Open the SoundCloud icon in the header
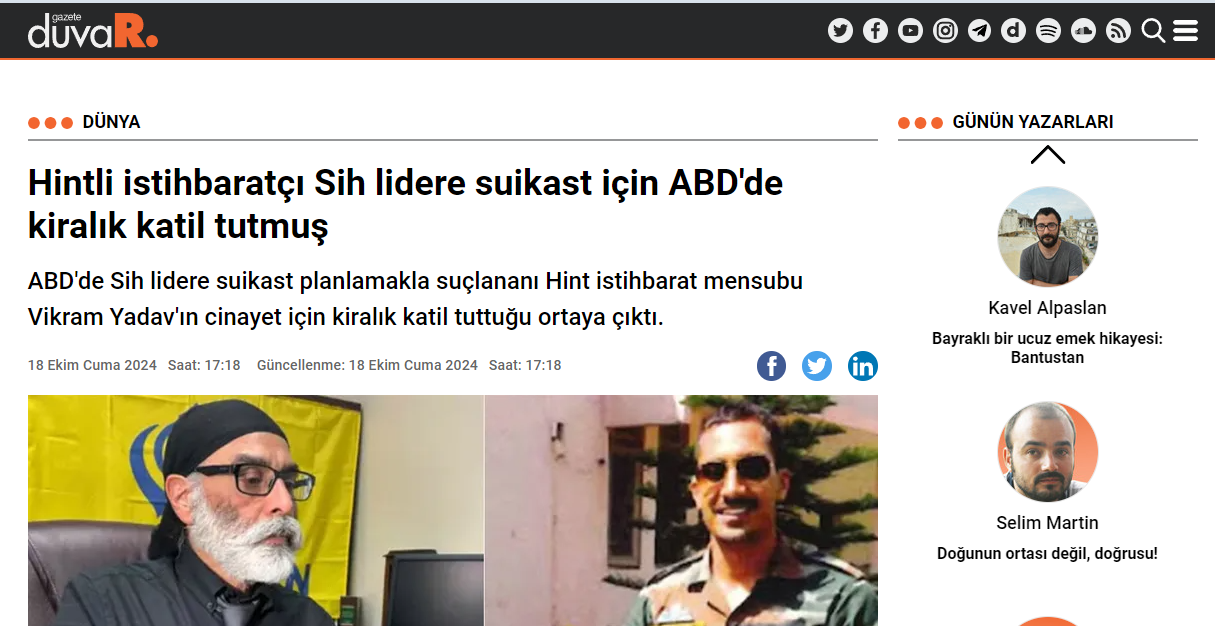The width and height of the screenshot is (1215, 626). click(x=1083, y=31)
